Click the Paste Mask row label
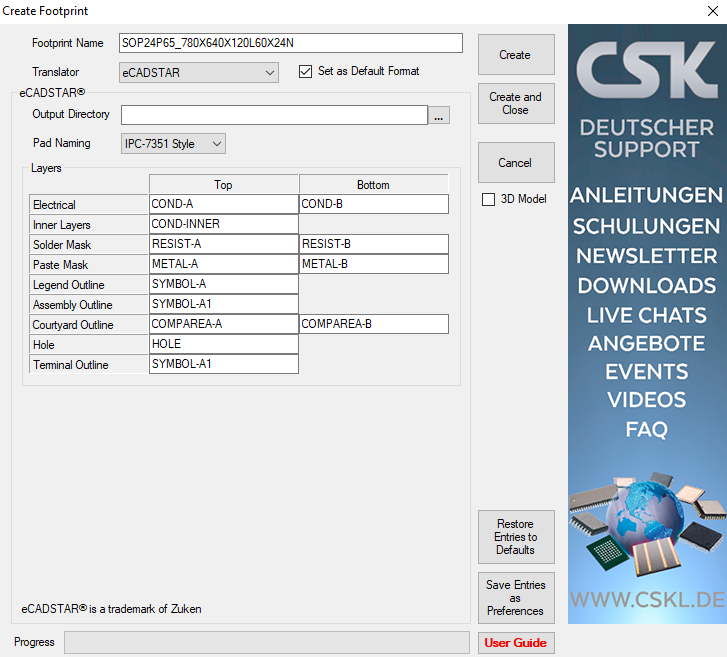Image resolution: width=727 pixels, height=657 pixels. coord(88,264)
